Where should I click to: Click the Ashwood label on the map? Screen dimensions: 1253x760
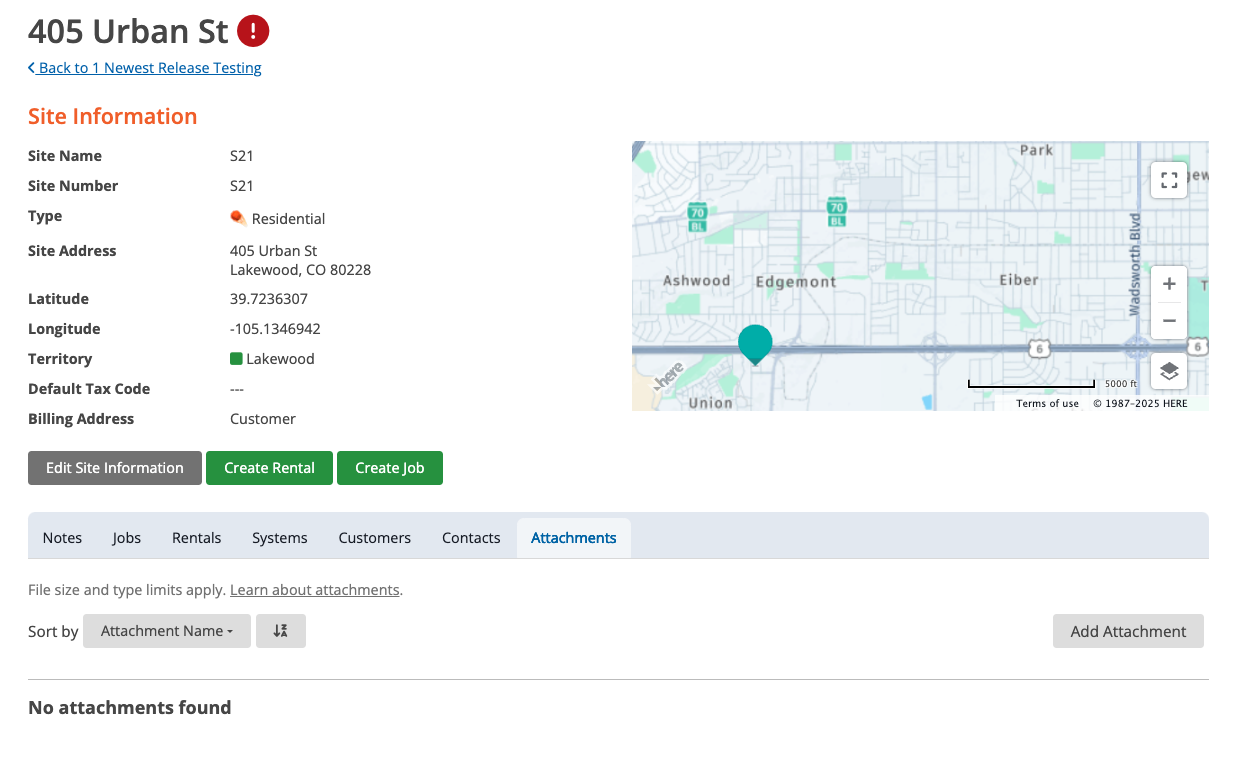click(x=697, y=281)
